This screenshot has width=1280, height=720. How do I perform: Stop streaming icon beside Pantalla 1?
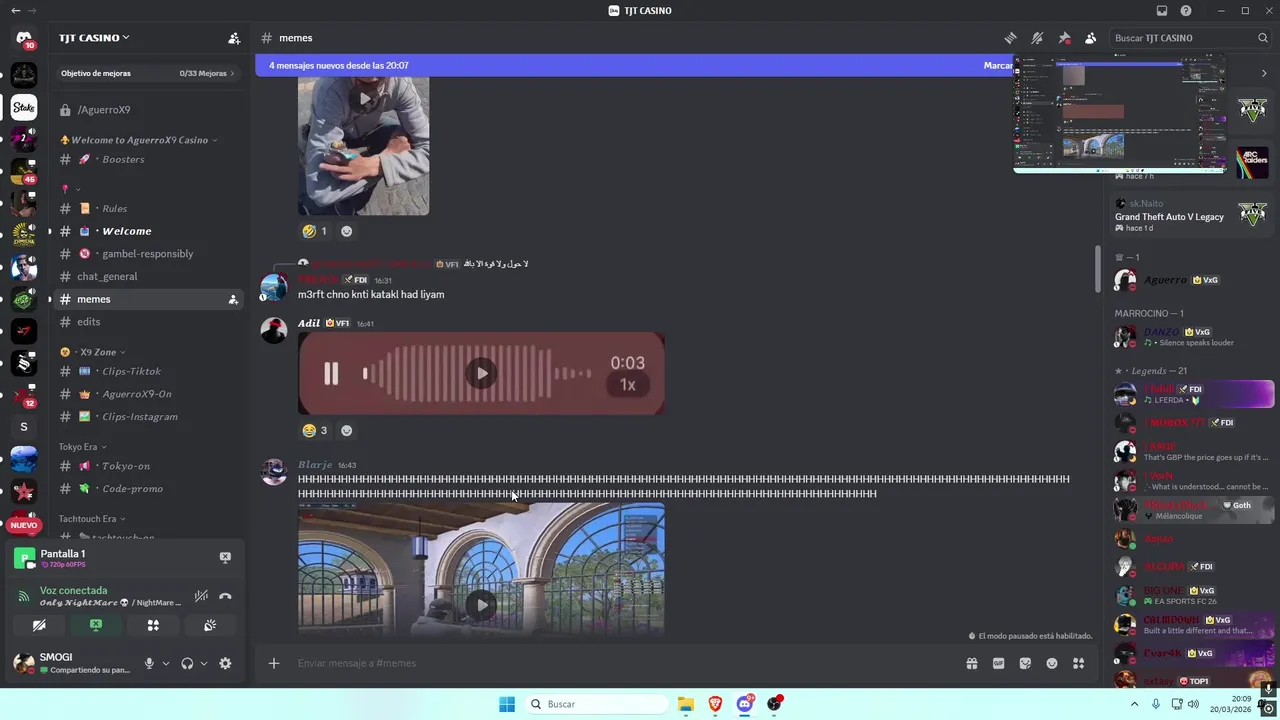coord(225,557)
